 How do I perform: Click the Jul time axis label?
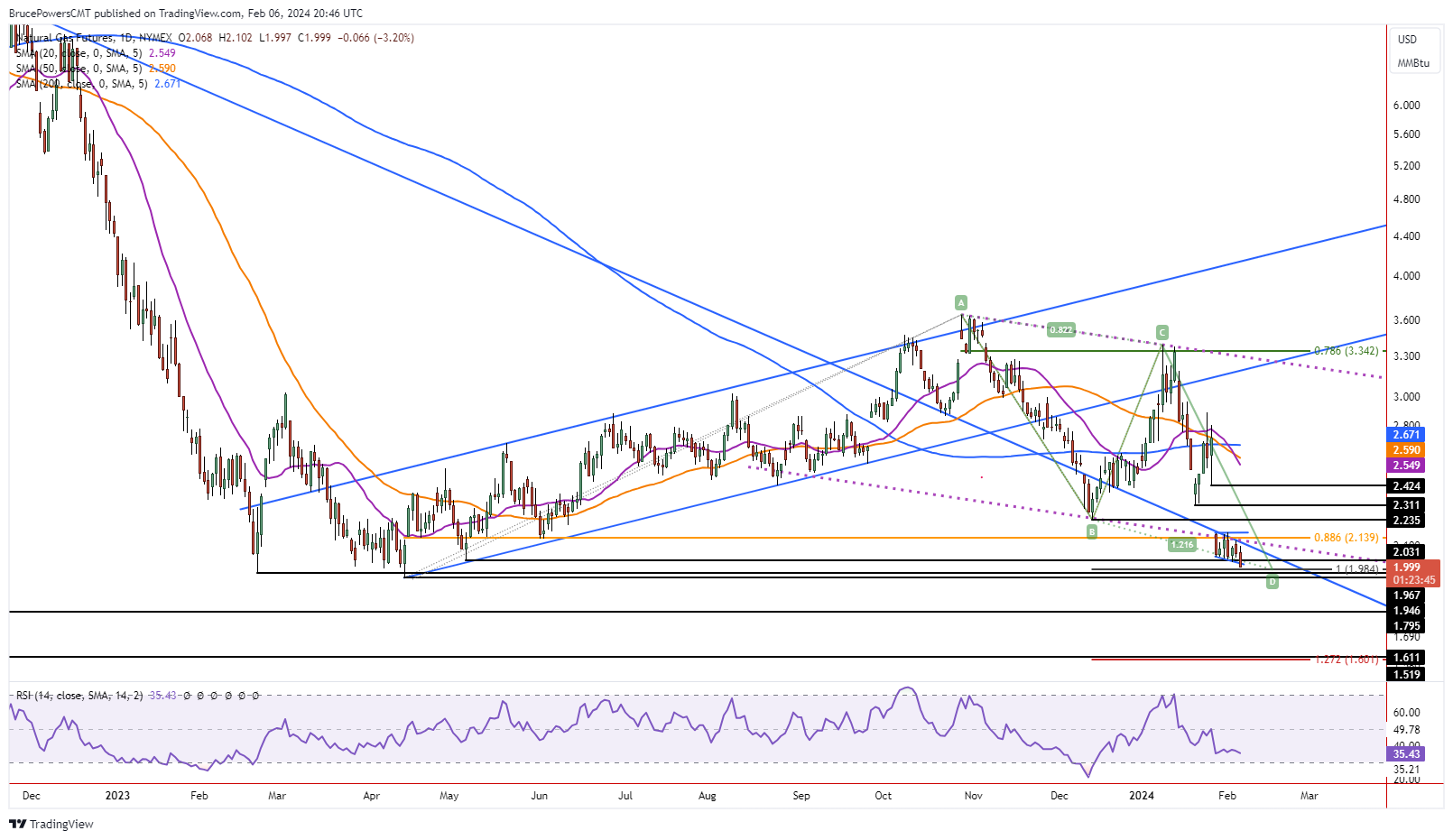pyautogui.click(x=625, y=796)
